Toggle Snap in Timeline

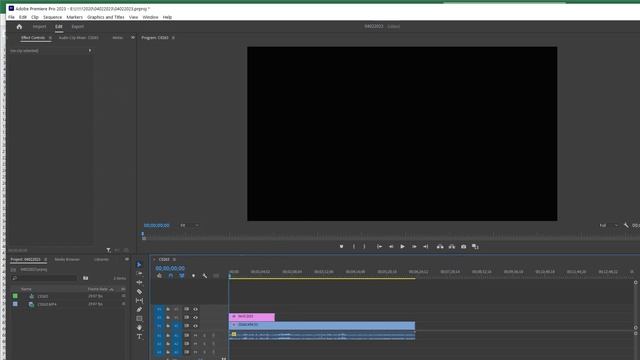(x=171, y=276)
